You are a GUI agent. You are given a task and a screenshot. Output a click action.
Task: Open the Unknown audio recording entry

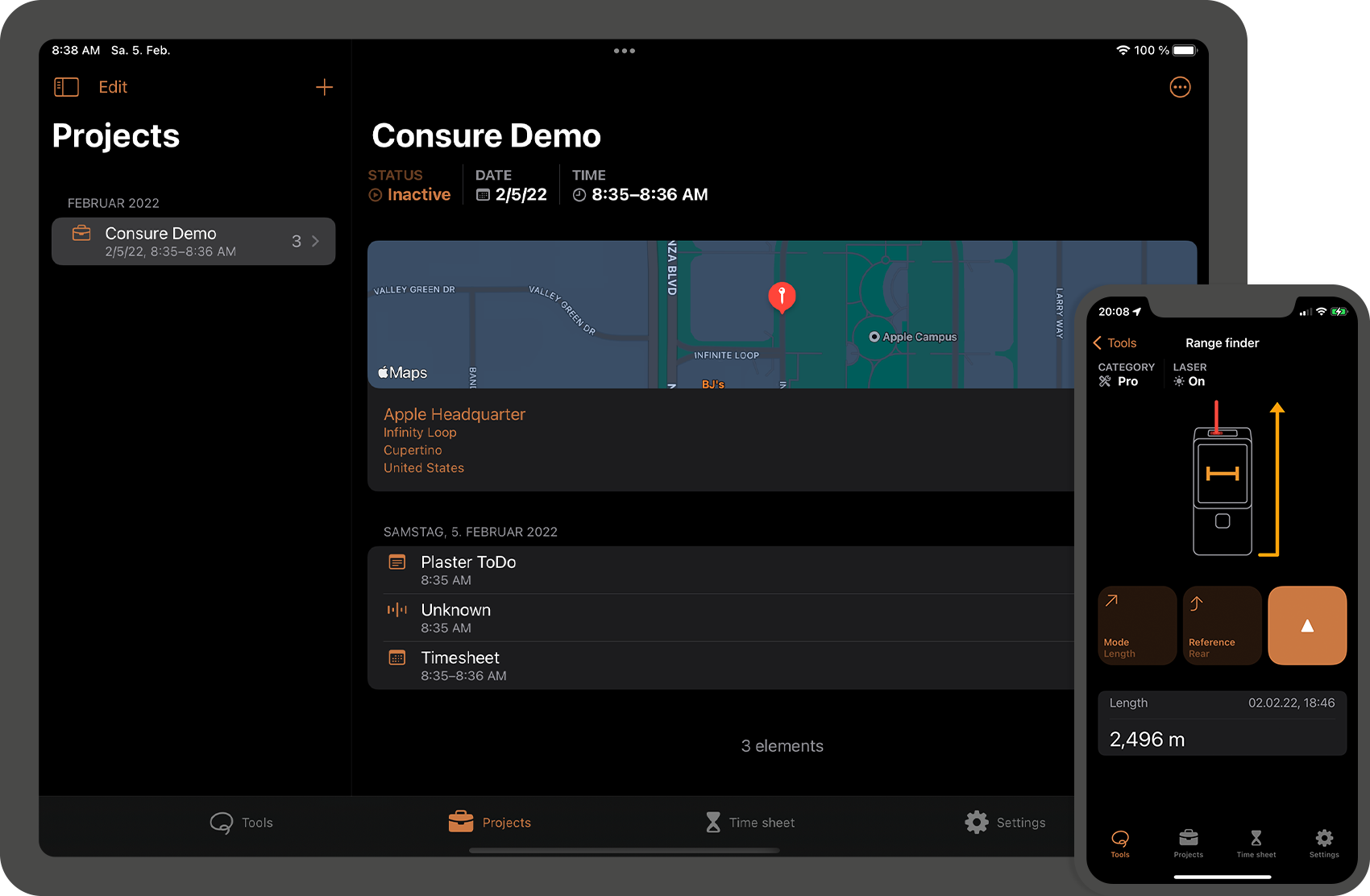(455, 618)
